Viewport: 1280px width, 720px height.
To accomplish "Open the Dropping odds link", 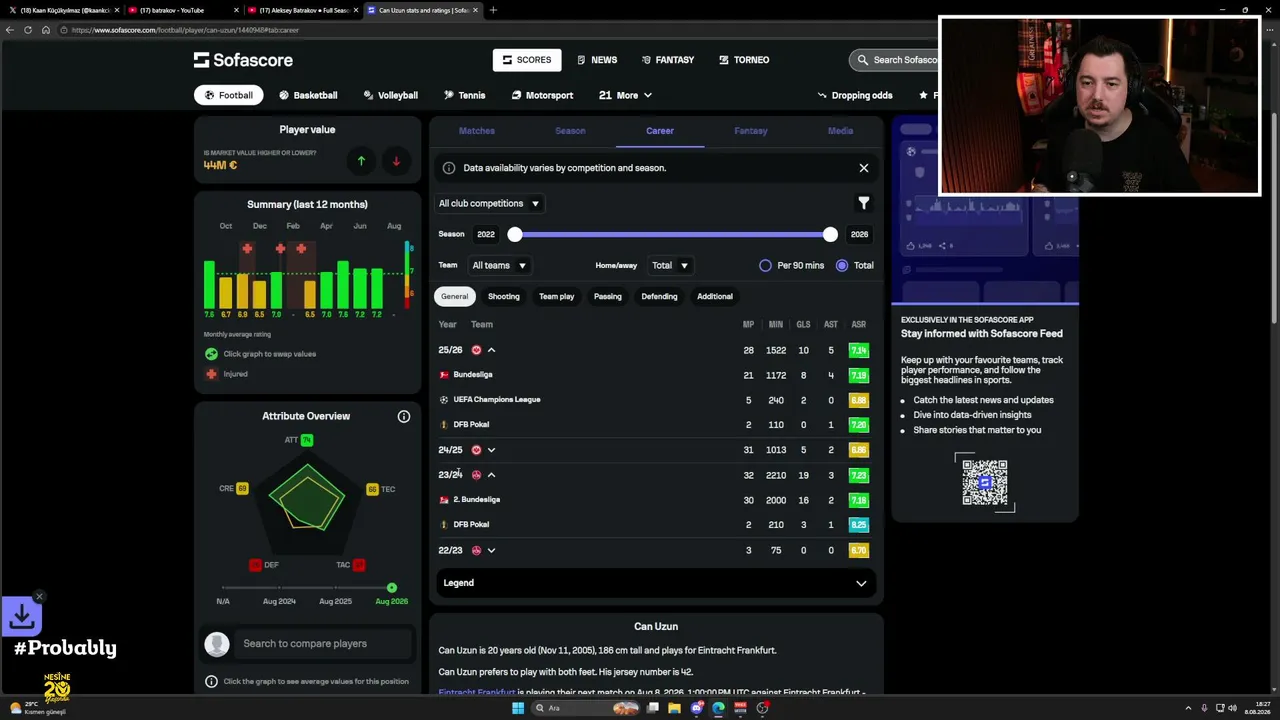I will click(x=855, y=95).
